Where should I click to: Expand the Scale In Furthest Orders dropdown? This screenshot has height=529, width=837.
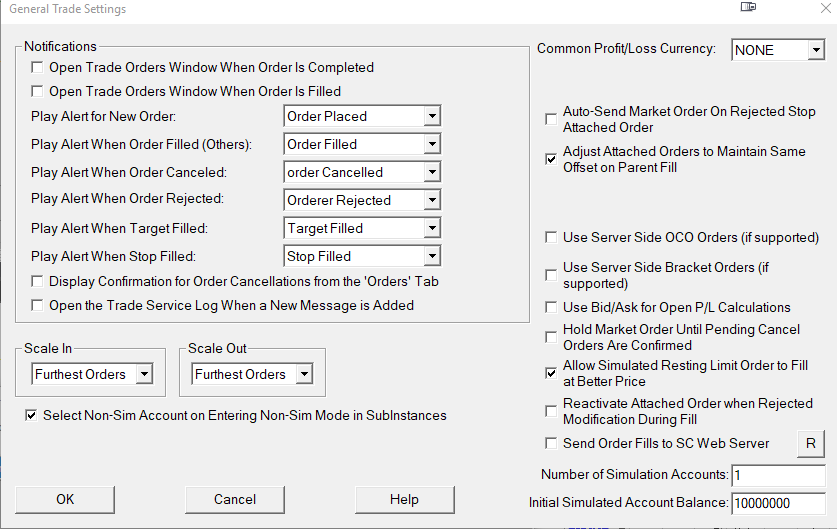pos(144,374)
